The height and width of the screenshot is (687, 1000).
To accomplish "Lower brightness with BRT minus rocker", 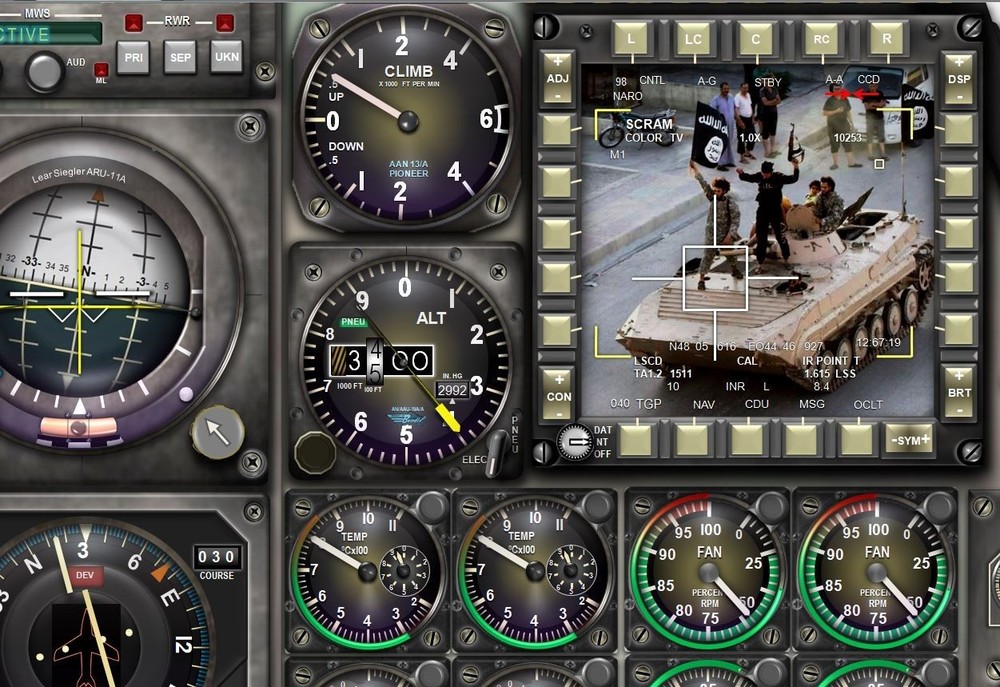I will [x=959, y=410].
